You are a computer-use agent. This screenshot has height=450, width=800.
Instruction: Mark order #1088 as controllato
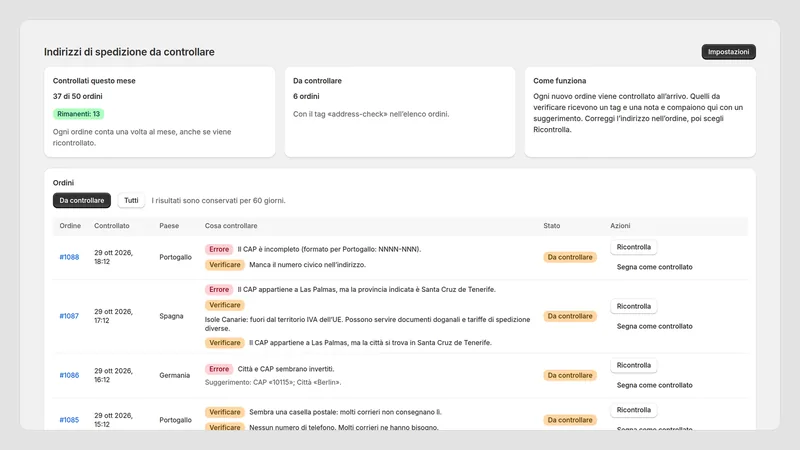(655, 267)
